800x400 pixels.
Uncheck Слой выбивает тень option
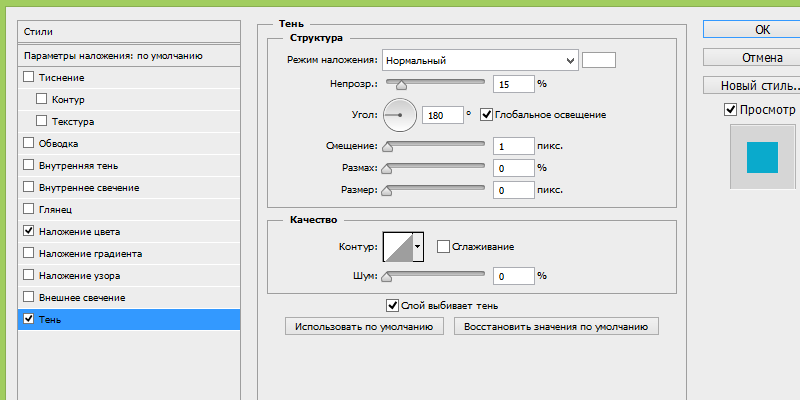pos(392,306)
